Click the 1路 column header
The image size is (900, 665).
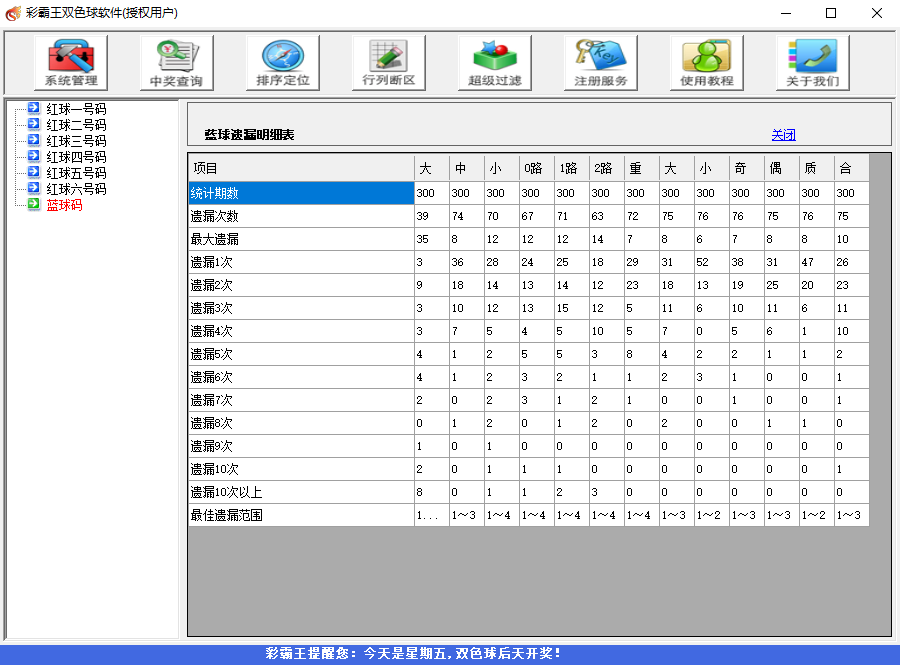tap(572, 168)
